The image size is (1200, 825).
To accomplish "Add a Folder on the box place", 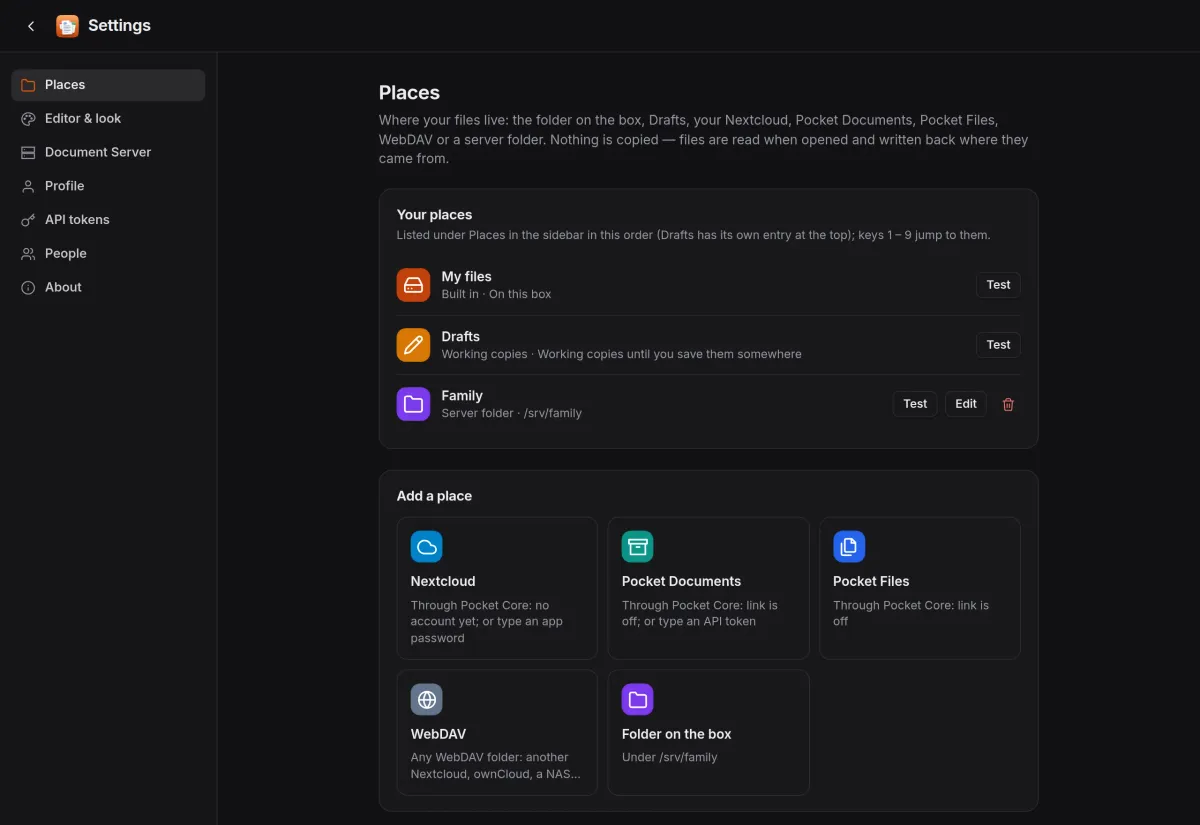I will coord(708,733).
